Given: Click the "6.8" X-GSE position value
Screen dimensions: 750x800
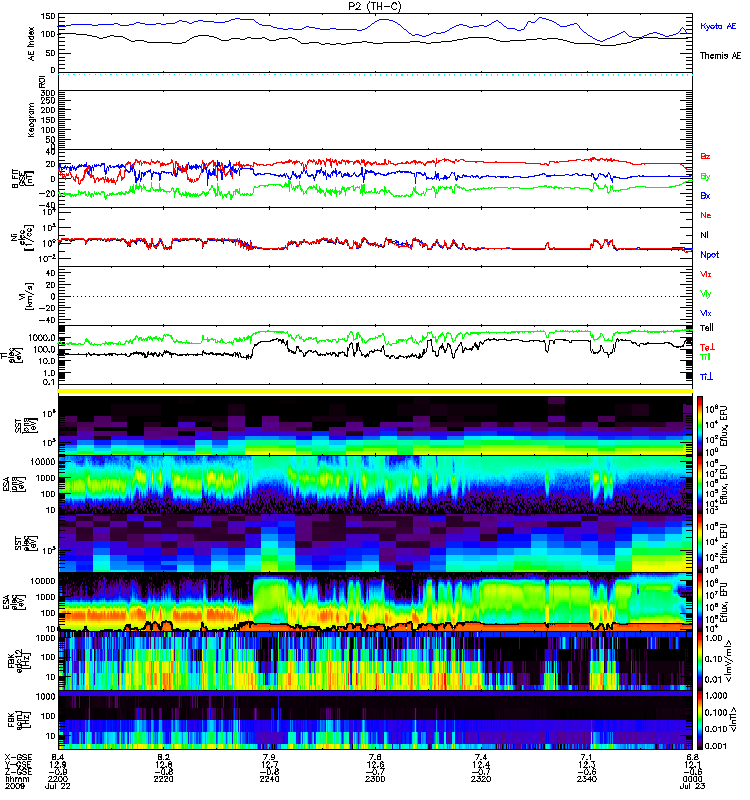Looking at the screenshot, I should pyautogui.click(x=692, y=757).
